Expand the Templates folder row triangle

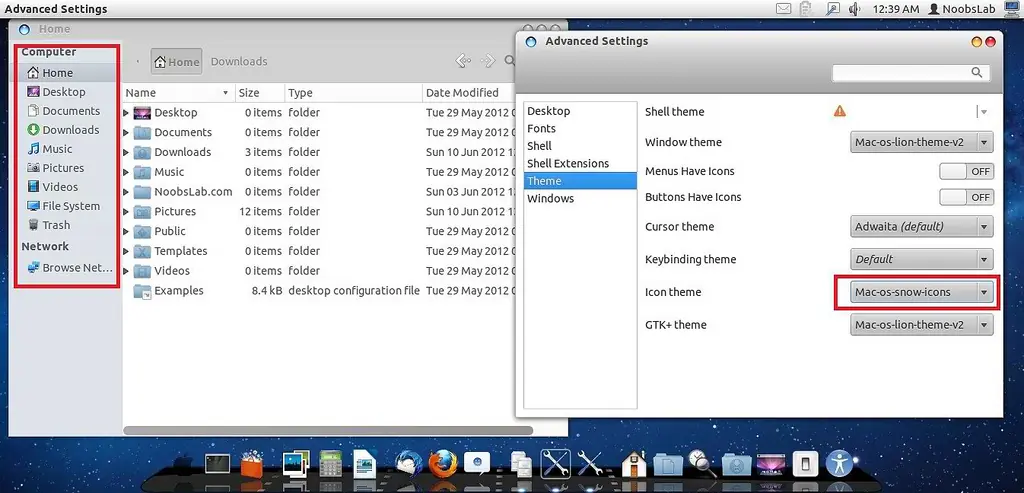[x=126, y=251]
